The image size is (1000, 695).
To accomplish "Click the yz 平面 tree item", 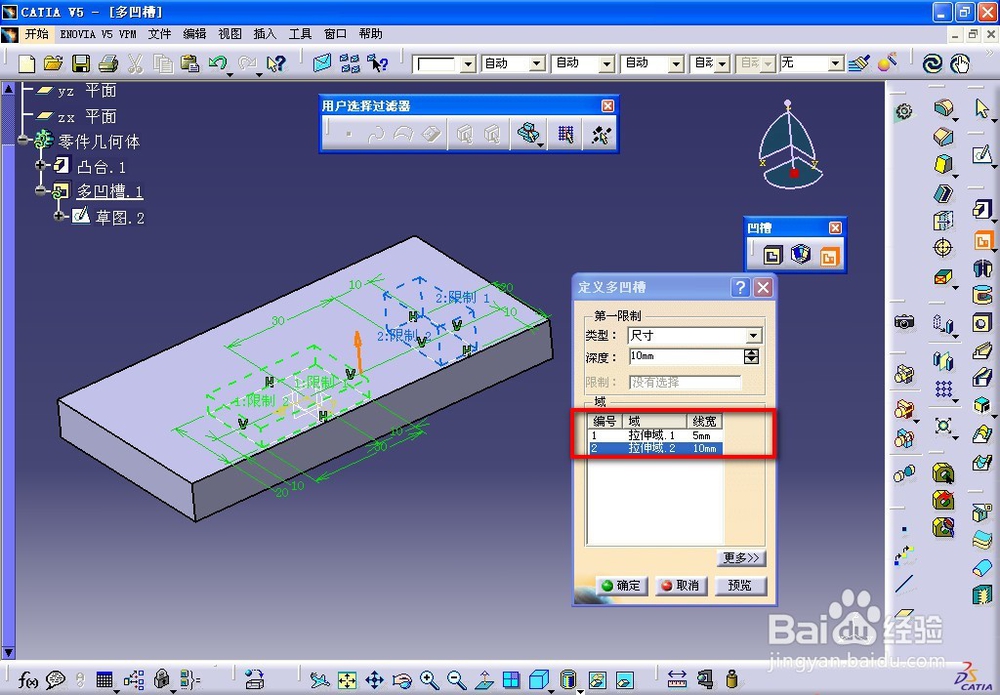I will click(x=76, y=91).
